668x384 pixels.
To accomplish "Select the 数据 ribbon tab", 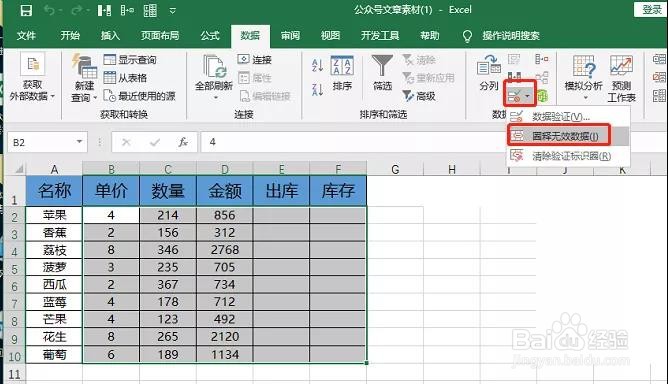I will click(250, 36).
